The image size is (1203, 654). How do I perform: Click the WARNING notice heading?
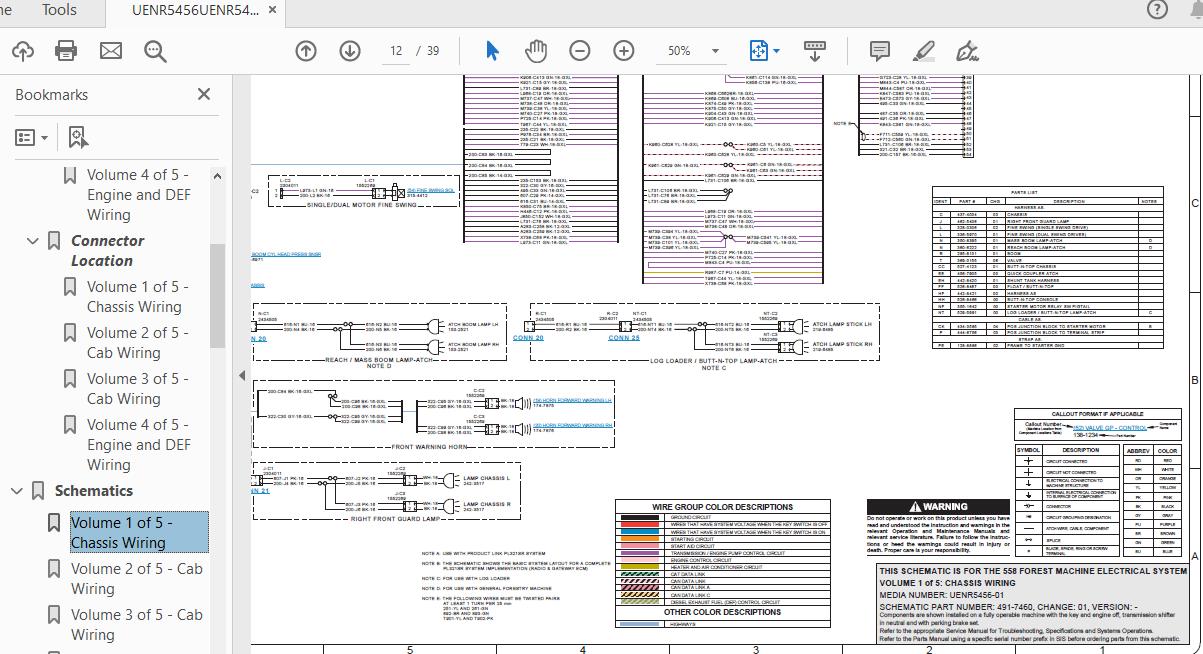pyautogui.click(x=937, y=507)
